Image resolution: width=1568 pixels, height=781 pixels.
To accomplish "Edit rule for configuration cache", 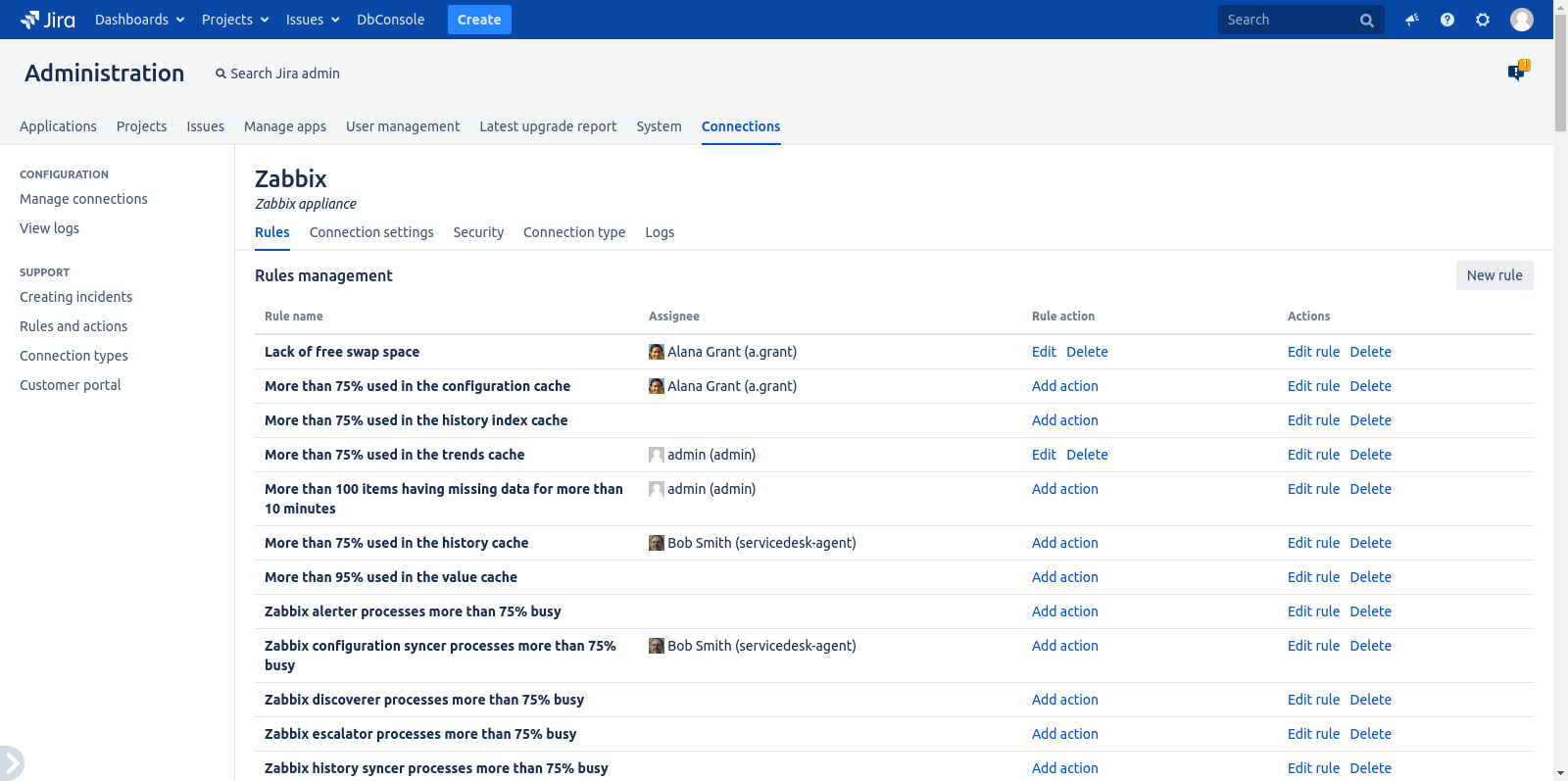I will click(x=1313, y=386).
